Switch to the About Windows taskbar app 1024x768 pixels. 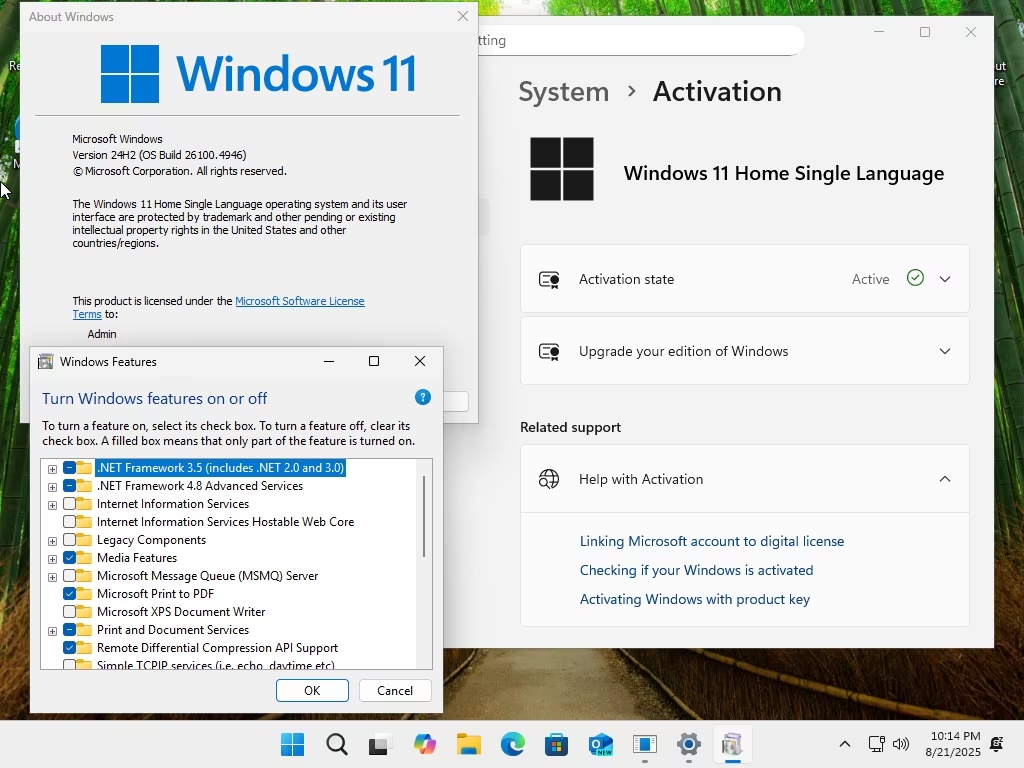[645, 744]
